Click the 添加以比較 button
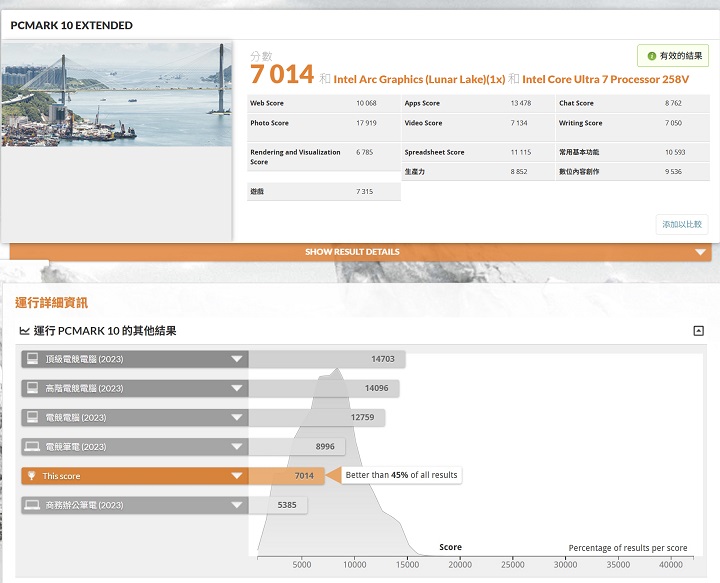This screenshot has height=583, width=720. click(x=682, y=224)
